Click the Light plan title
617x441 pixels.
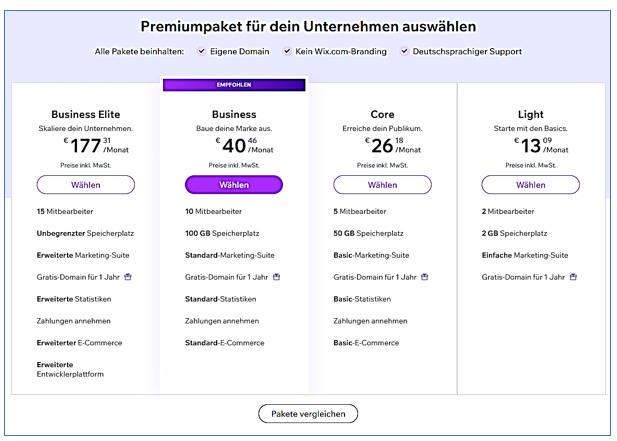tap(530, 114)
